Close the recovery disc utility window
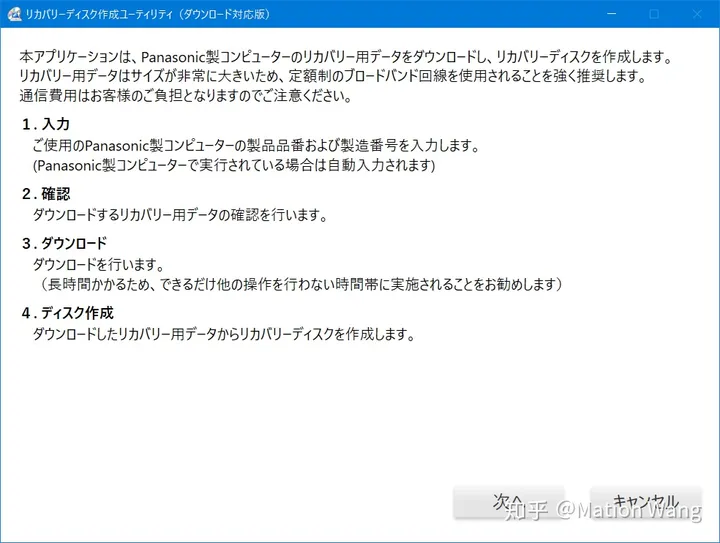 [697, 14]
